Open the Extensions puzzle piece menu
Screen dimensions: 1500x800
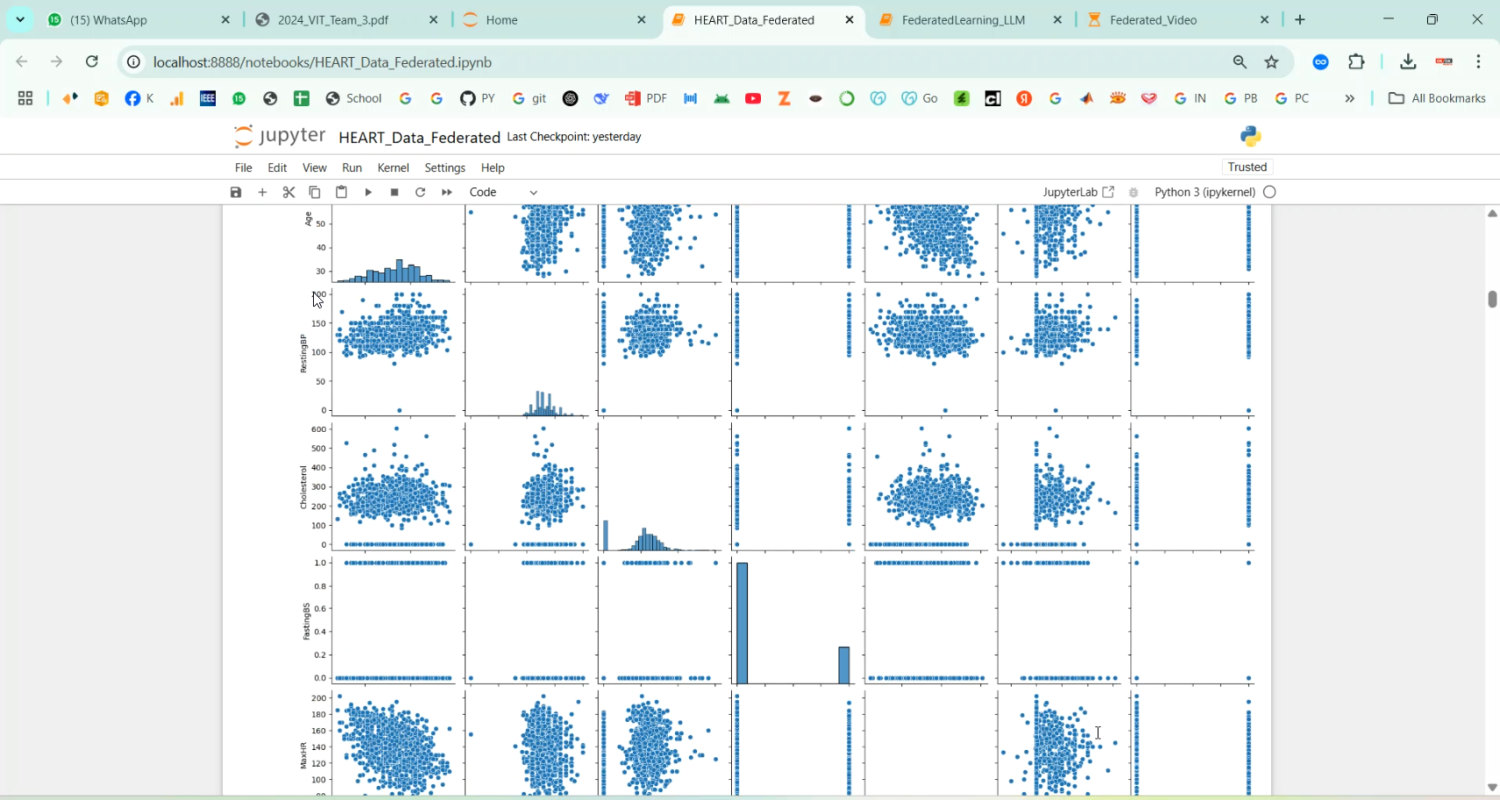pyautogui.click(x=1357, y=62)
